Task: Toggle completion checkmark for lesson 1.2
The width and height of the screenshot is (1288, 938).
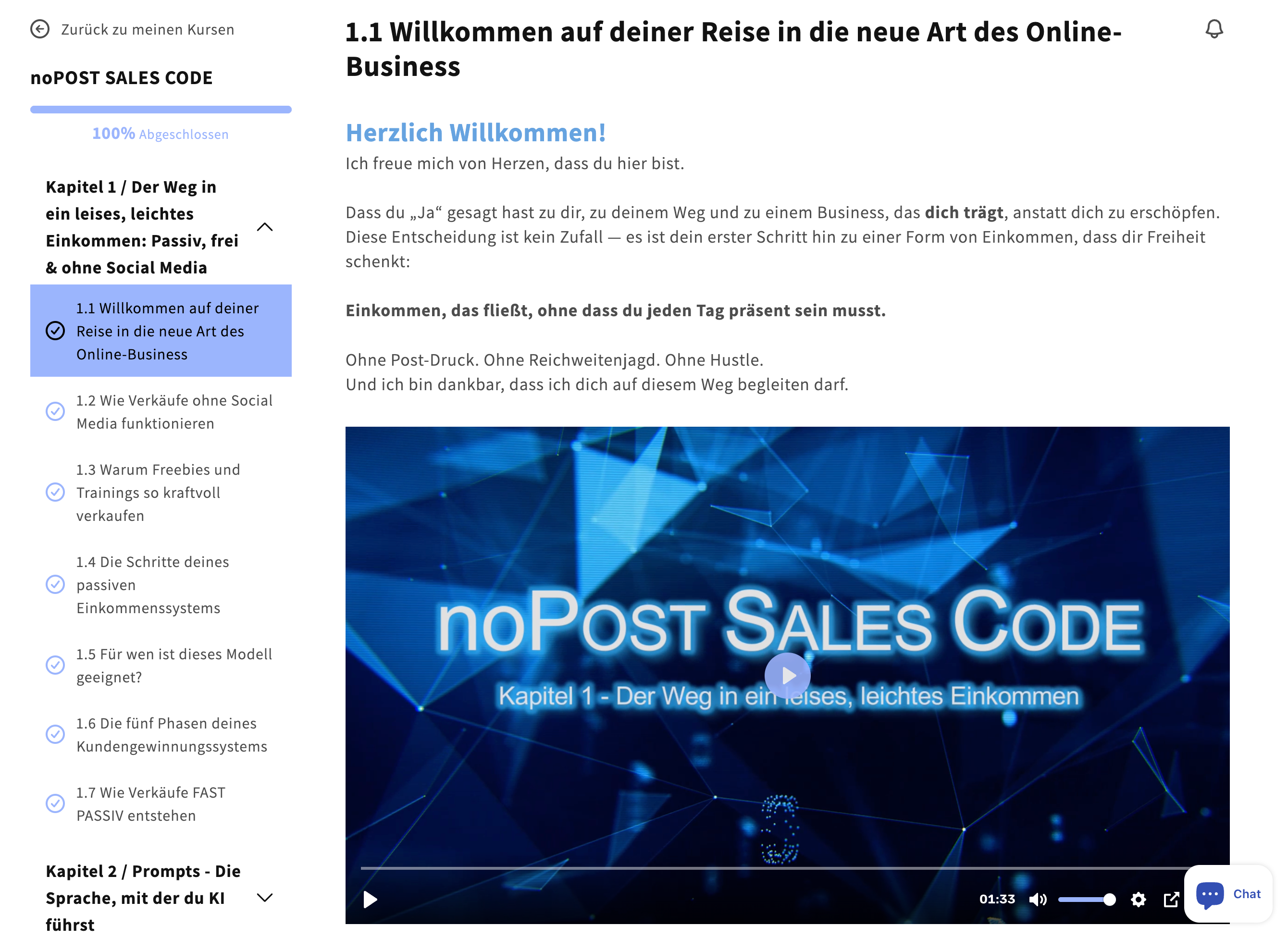Action: click(x=55, y=412)
